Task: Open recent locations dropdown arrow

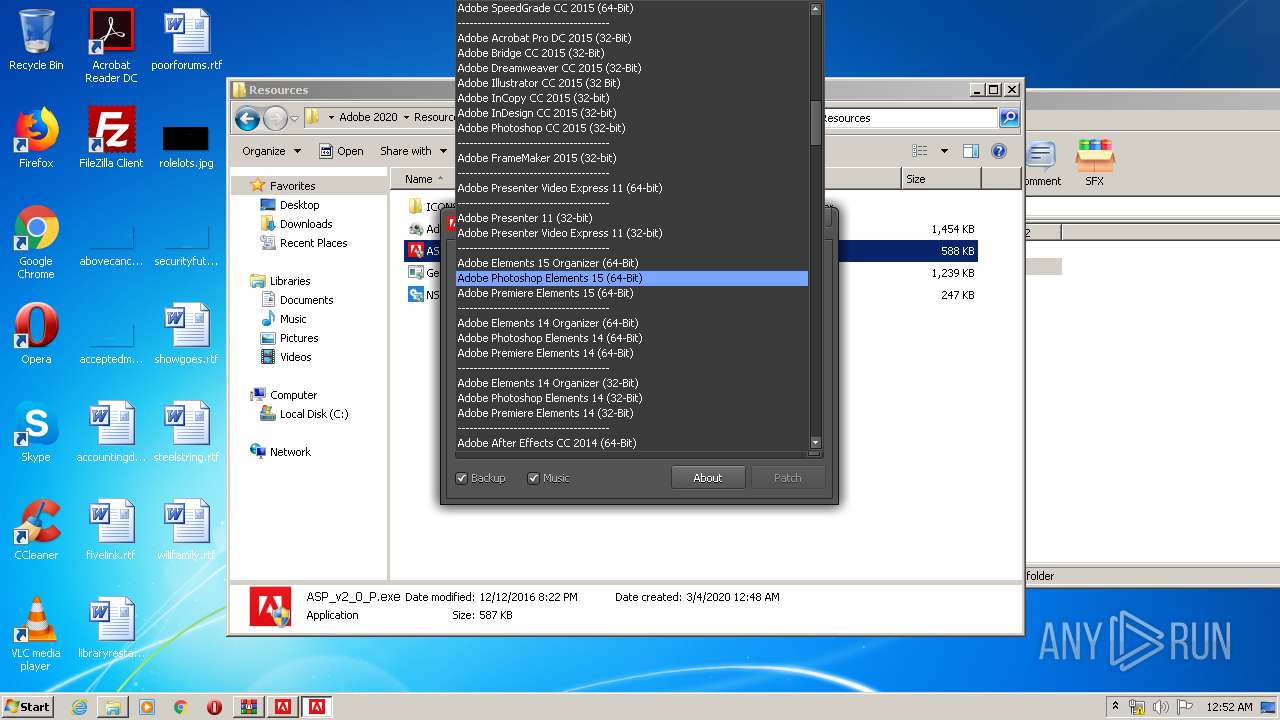Action: pos(294,118)
